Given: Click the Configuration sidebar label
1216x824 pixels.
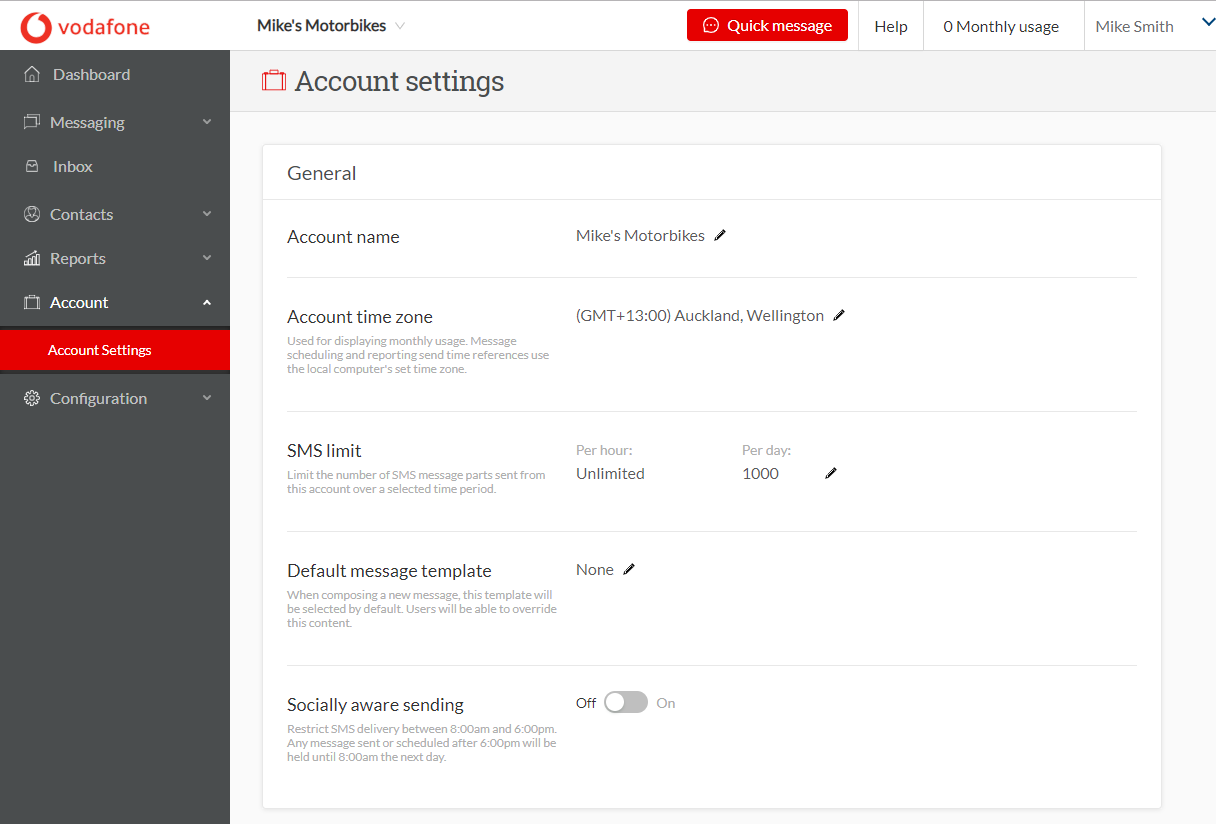Looking at the screenshot, I should tap(98, 398).
